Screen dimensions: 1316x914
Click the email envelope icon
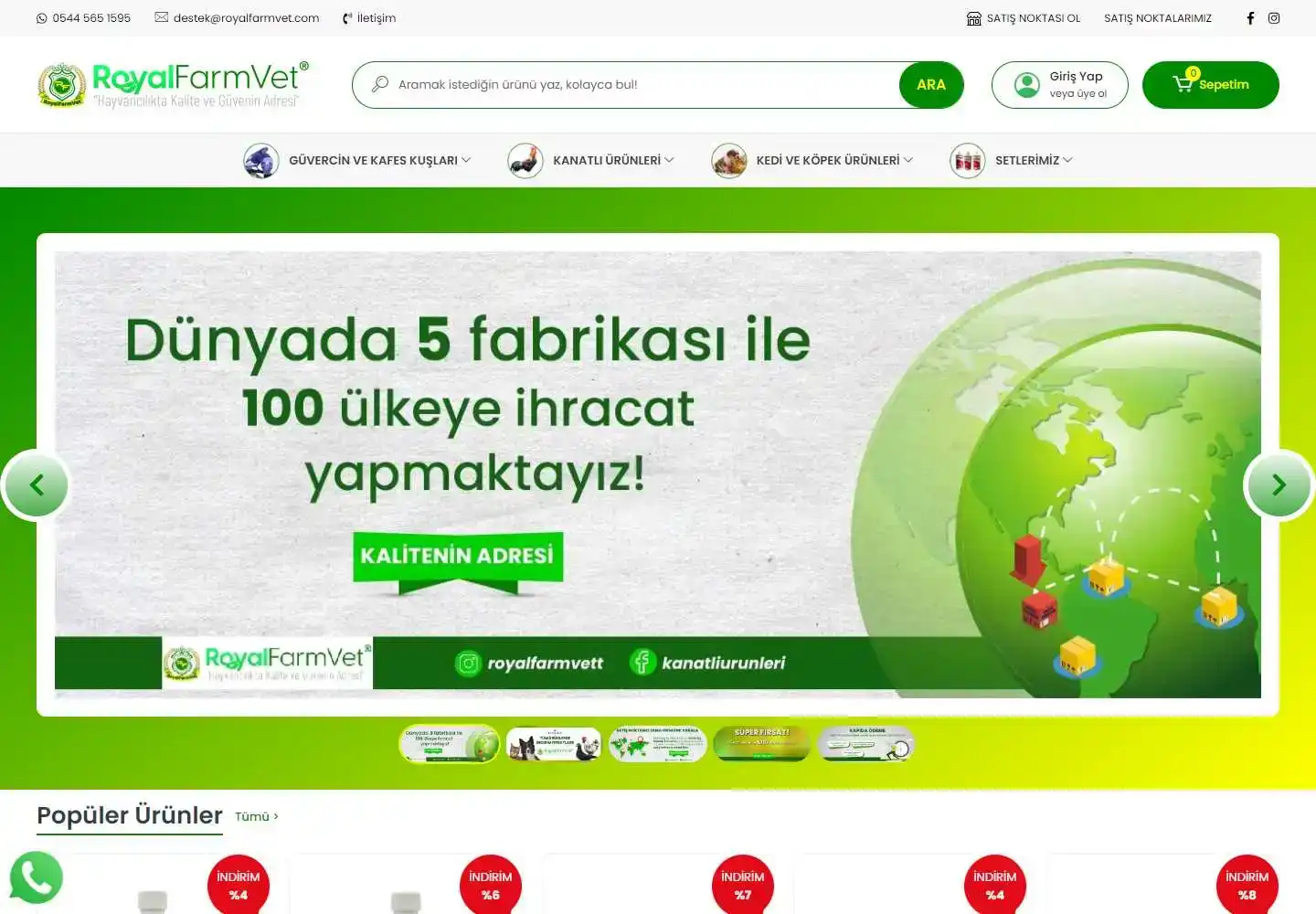click(x=162, y=17)
